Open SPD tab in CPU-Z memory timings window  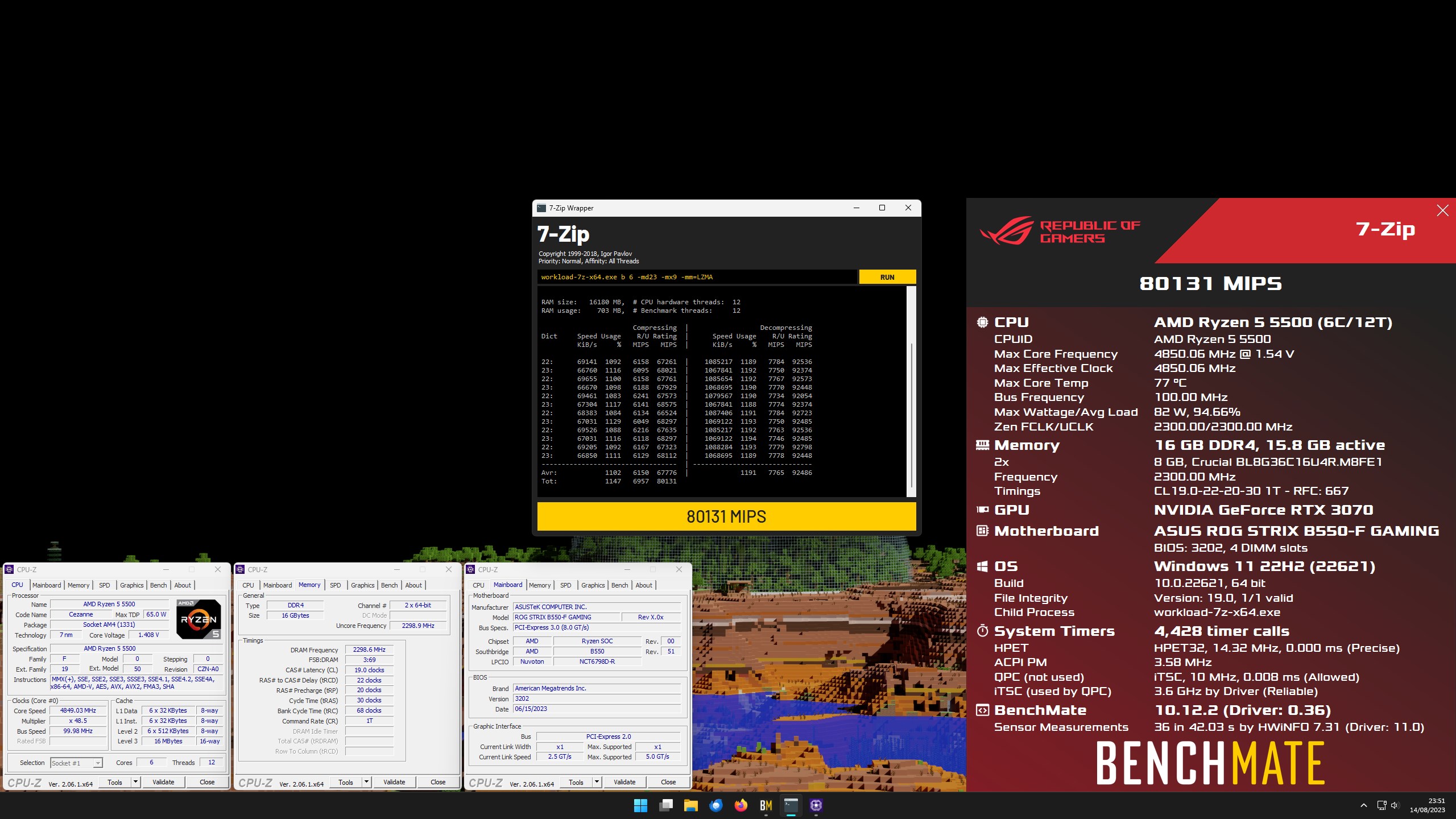click(336, 585)
